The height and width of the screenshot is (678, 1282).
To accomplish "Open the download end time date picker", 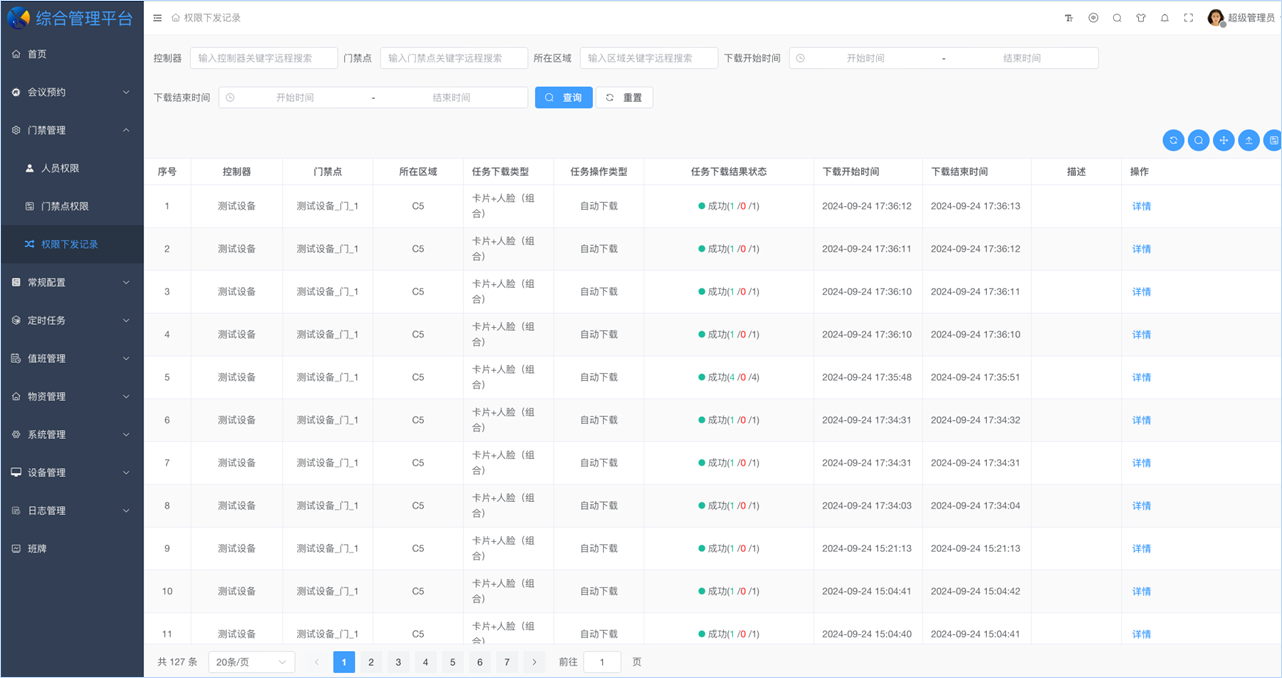I will (300, 97).
